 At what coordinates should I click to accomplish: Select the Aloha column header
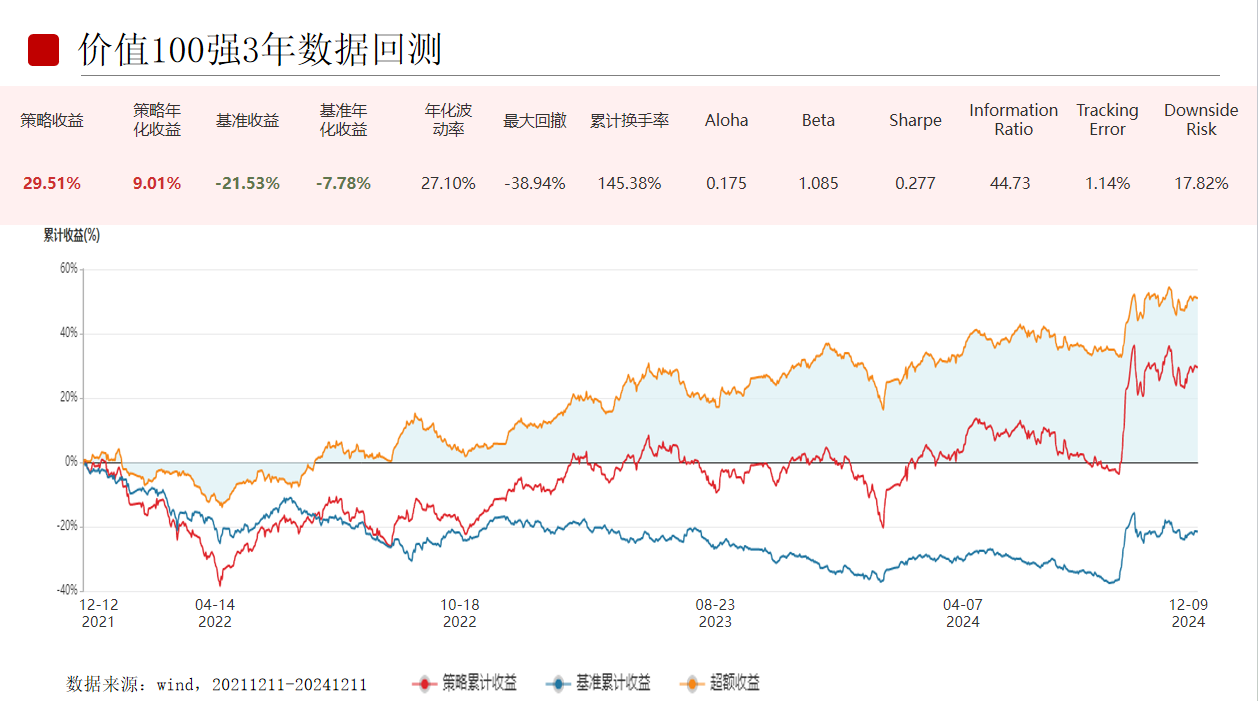click(726, 120)
